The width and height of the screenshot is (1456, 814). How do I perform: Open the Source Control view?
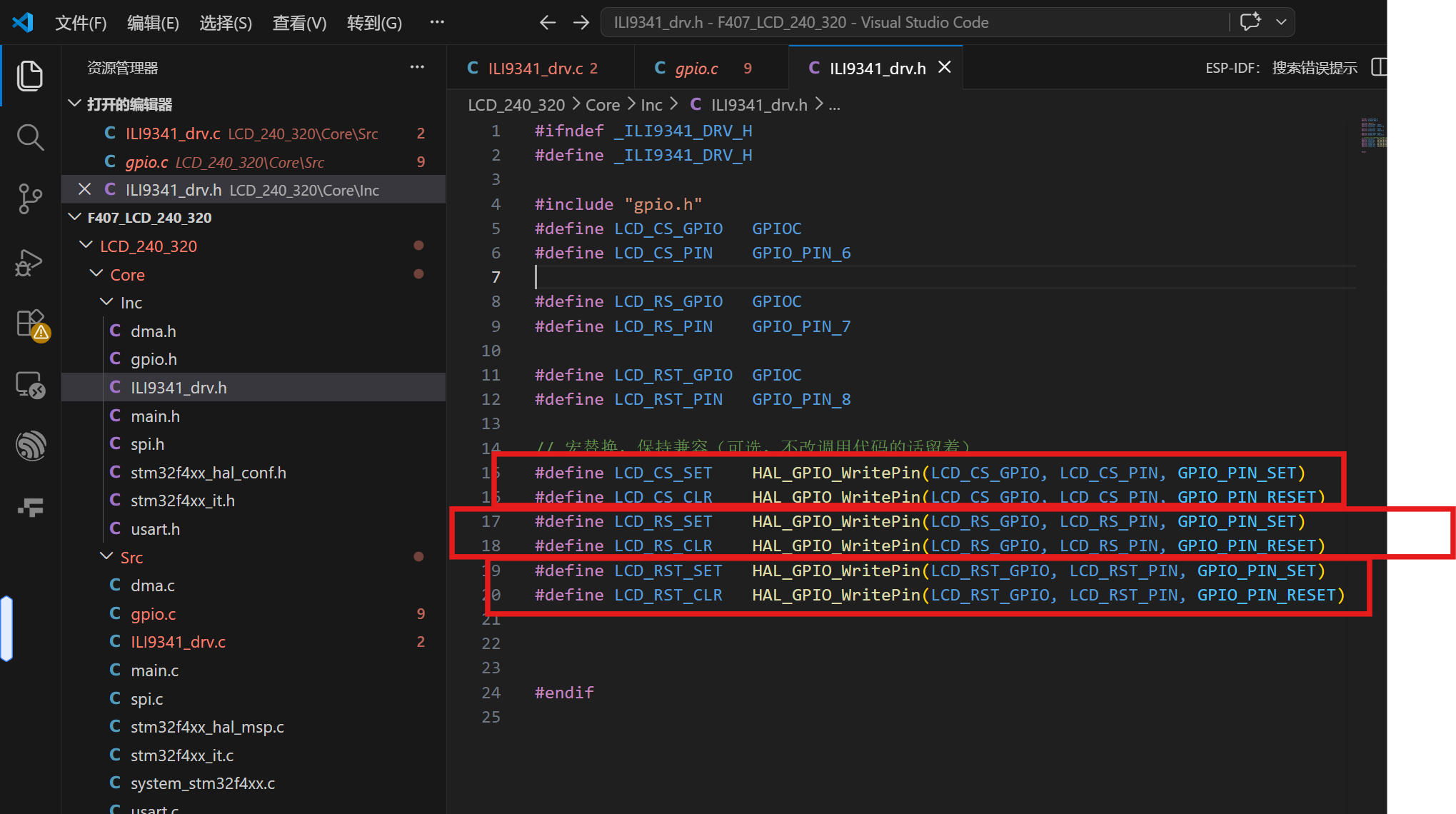pos(29,199)
